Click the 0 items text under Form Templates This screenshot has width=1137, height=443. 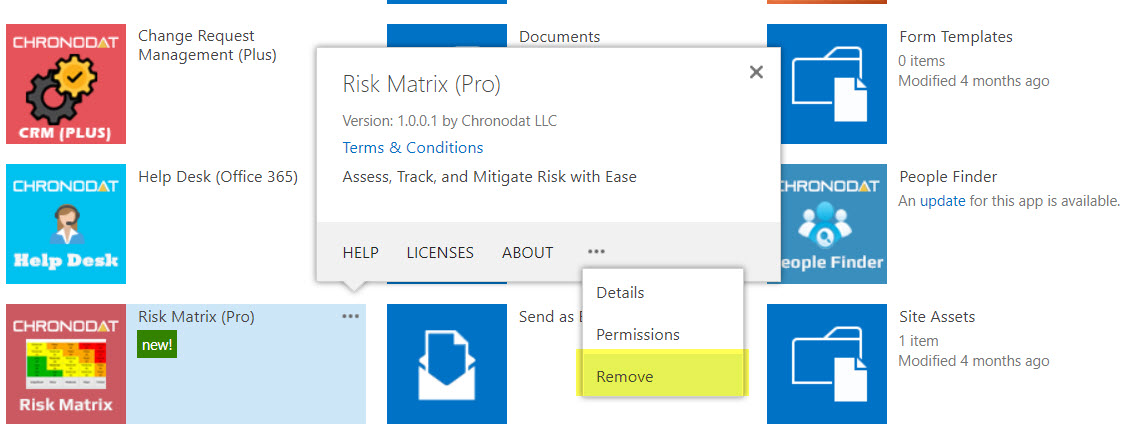click(922, 61)
